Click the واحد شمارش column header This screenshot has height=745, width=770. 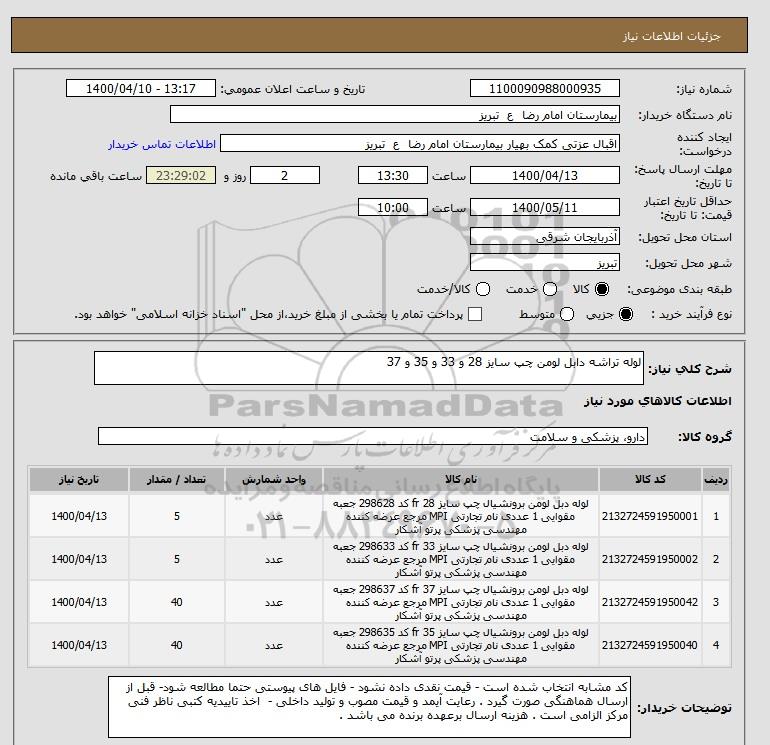[274, 479]
